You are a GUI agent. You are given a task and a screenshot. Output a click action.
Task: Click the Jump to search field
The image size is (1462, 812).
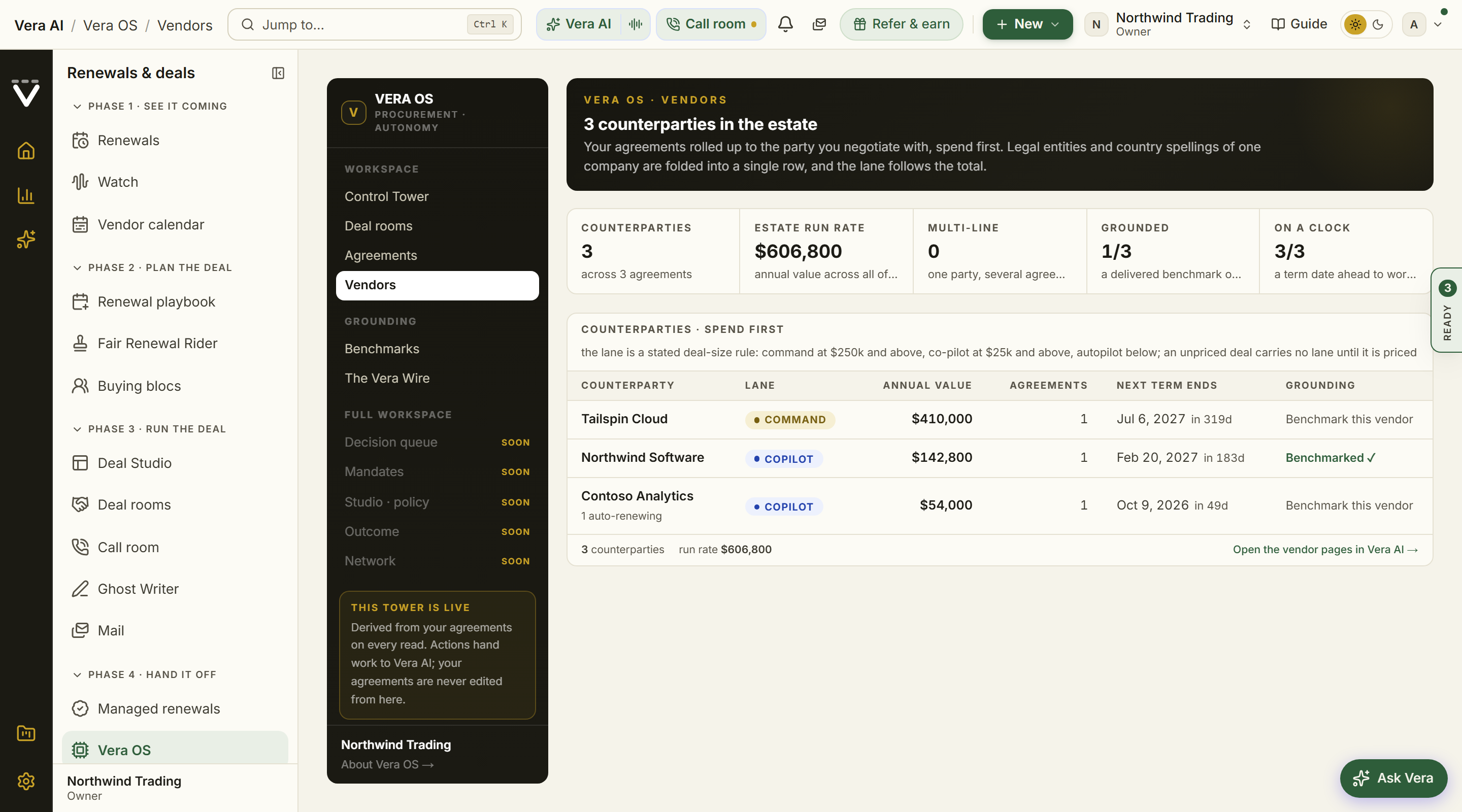click(375, 24)
